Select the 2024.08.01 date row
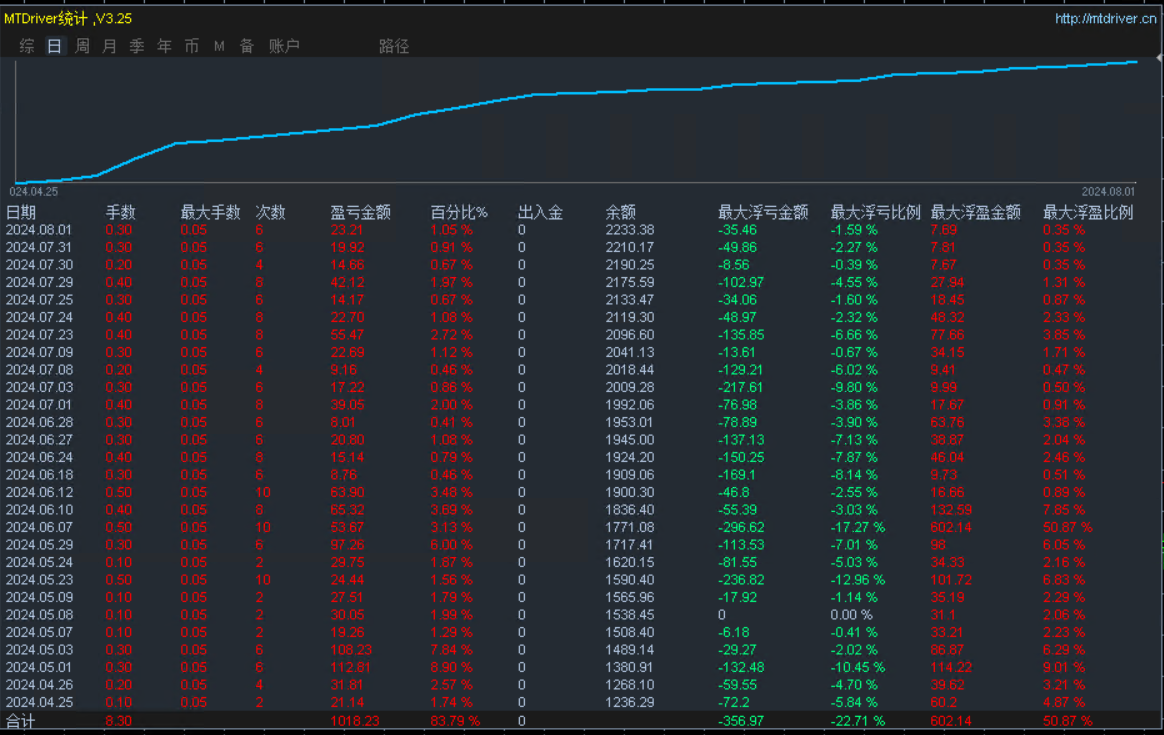1164x735 pixels. click(x=581, y=230)
